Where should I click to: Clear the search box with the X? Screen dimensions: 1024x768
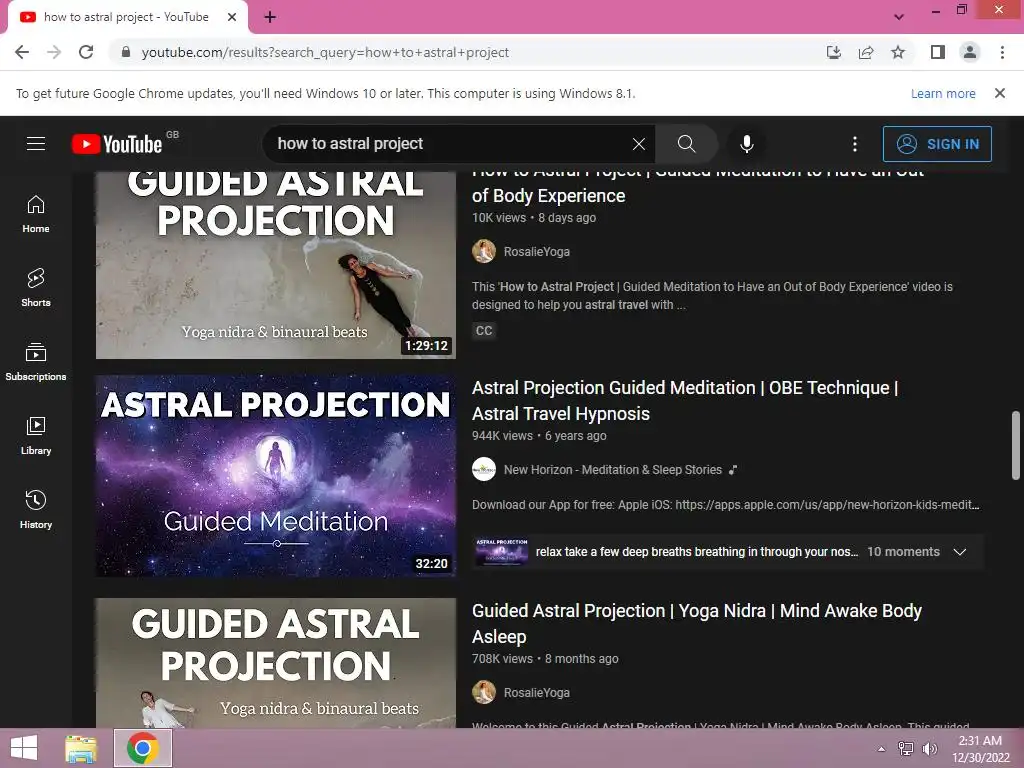click(x=639, y=144)
